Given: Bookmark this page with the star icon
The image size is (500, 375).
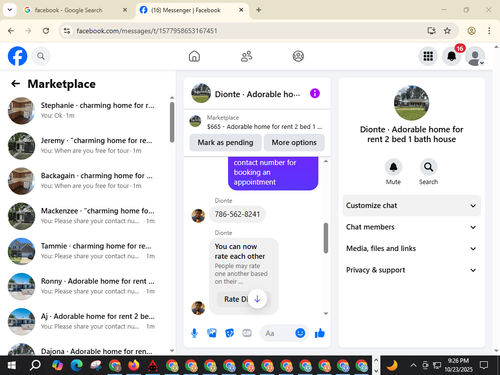Looking at the screenshot, I should pyautogui.click(x=447, y=31).
